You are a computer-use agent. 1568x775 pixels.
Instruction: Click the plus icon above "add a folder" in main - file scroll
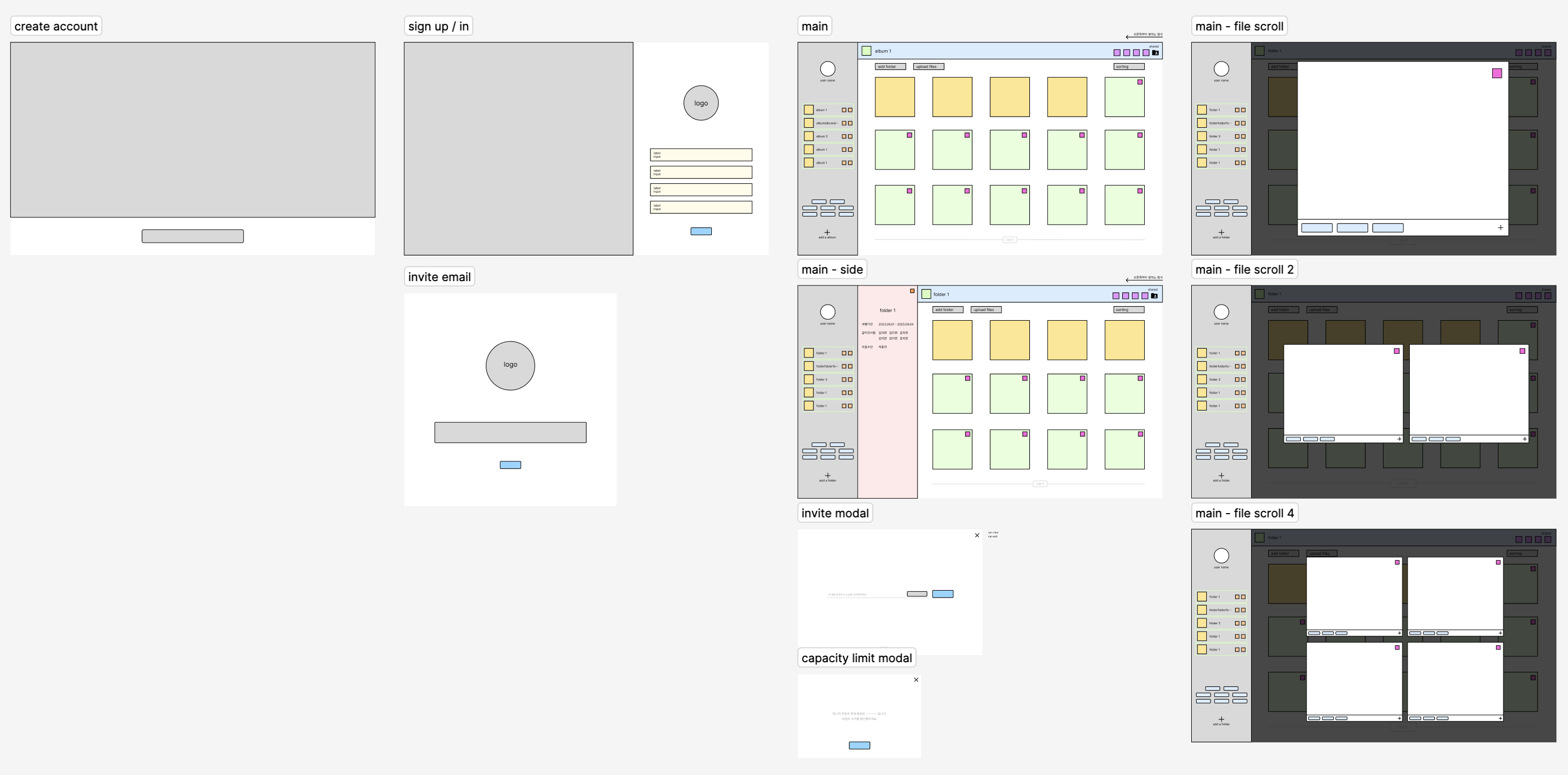[1221, 232]
